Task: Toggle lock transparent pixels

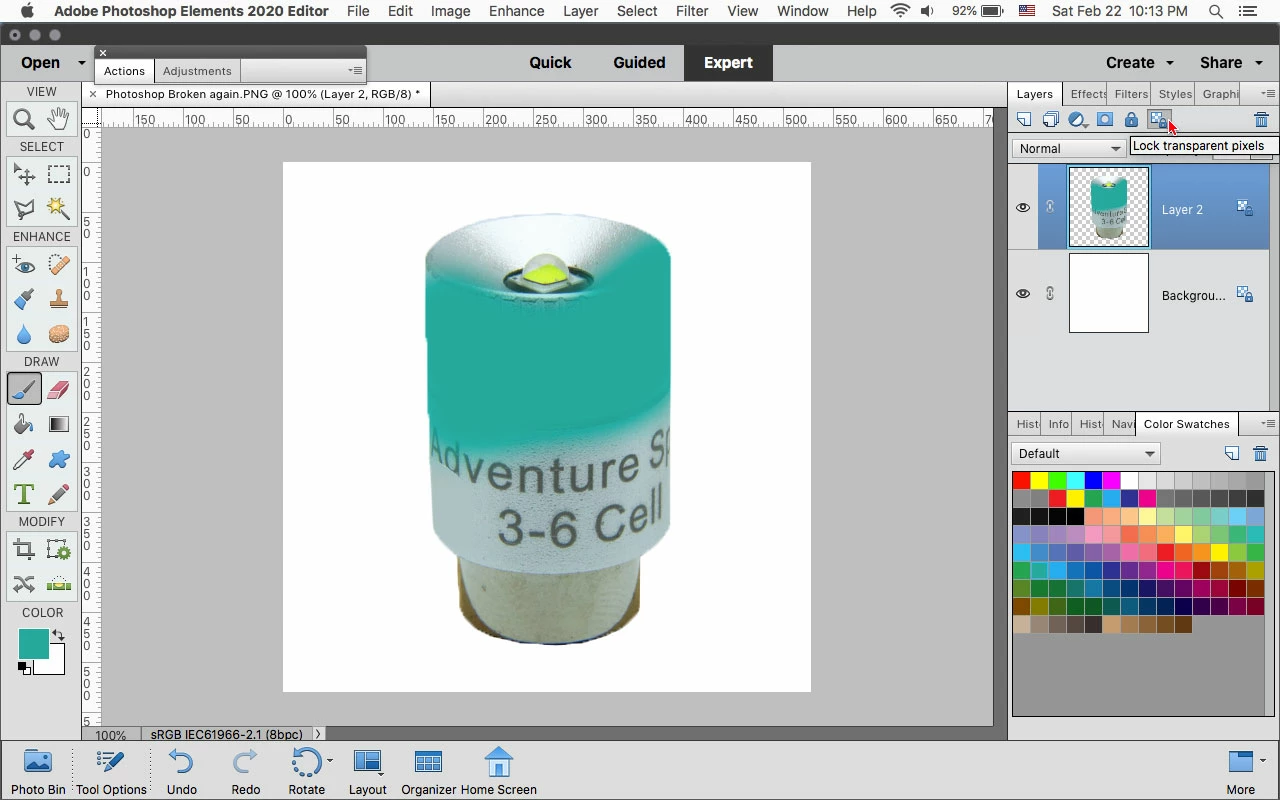Action: [1158, 120]
